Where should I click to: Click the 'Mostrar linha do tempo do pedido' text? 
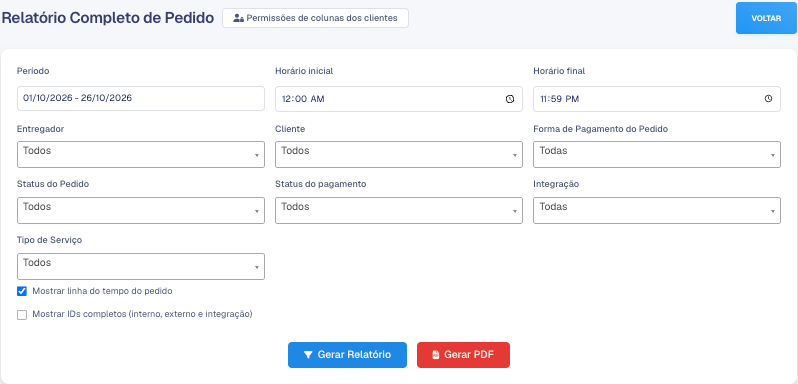click(102, 291)
